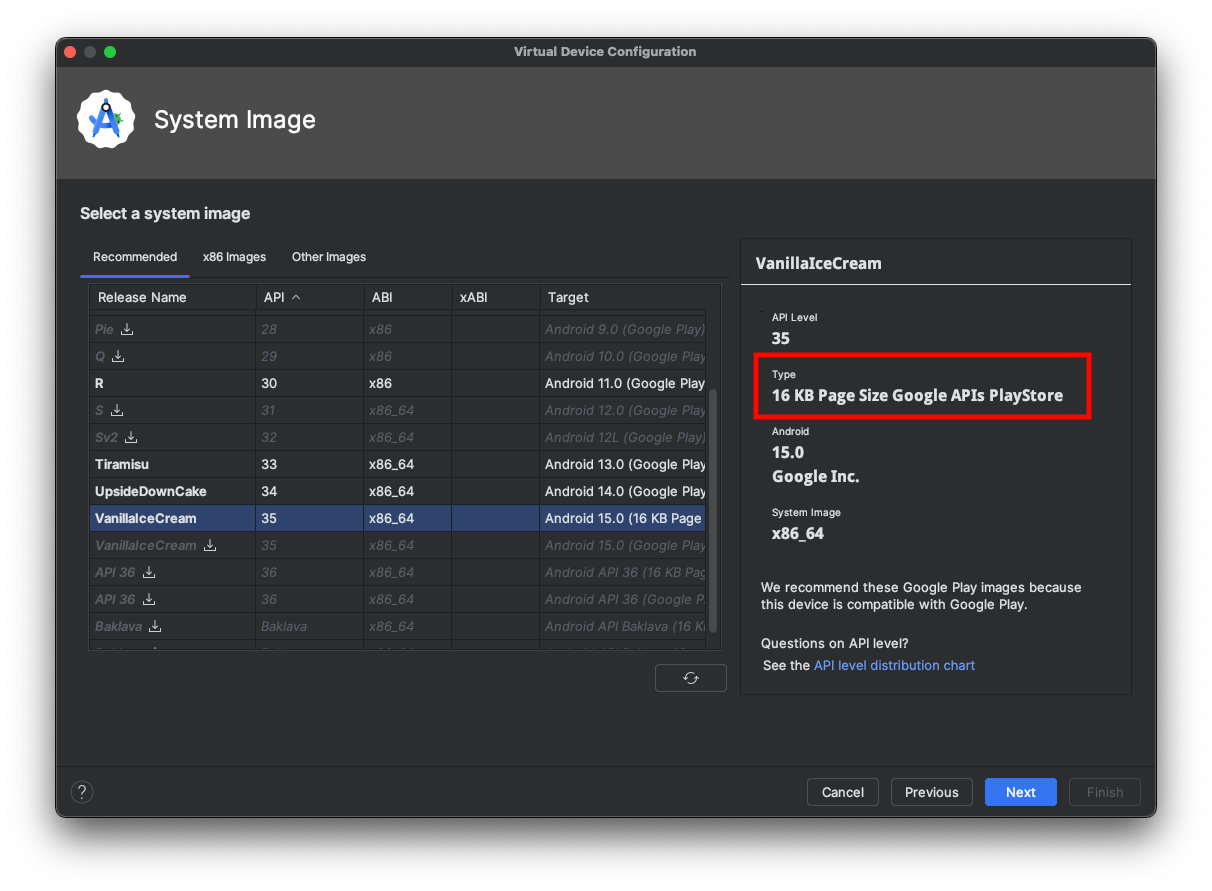Click 16 KB Page Size type text
The width and height of the screenshot is (1212, 891).
917,395
